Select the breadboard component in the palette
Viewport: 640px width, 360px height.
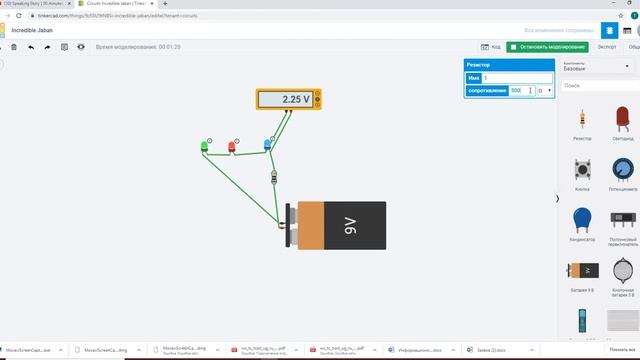click(x=623, y=321)
